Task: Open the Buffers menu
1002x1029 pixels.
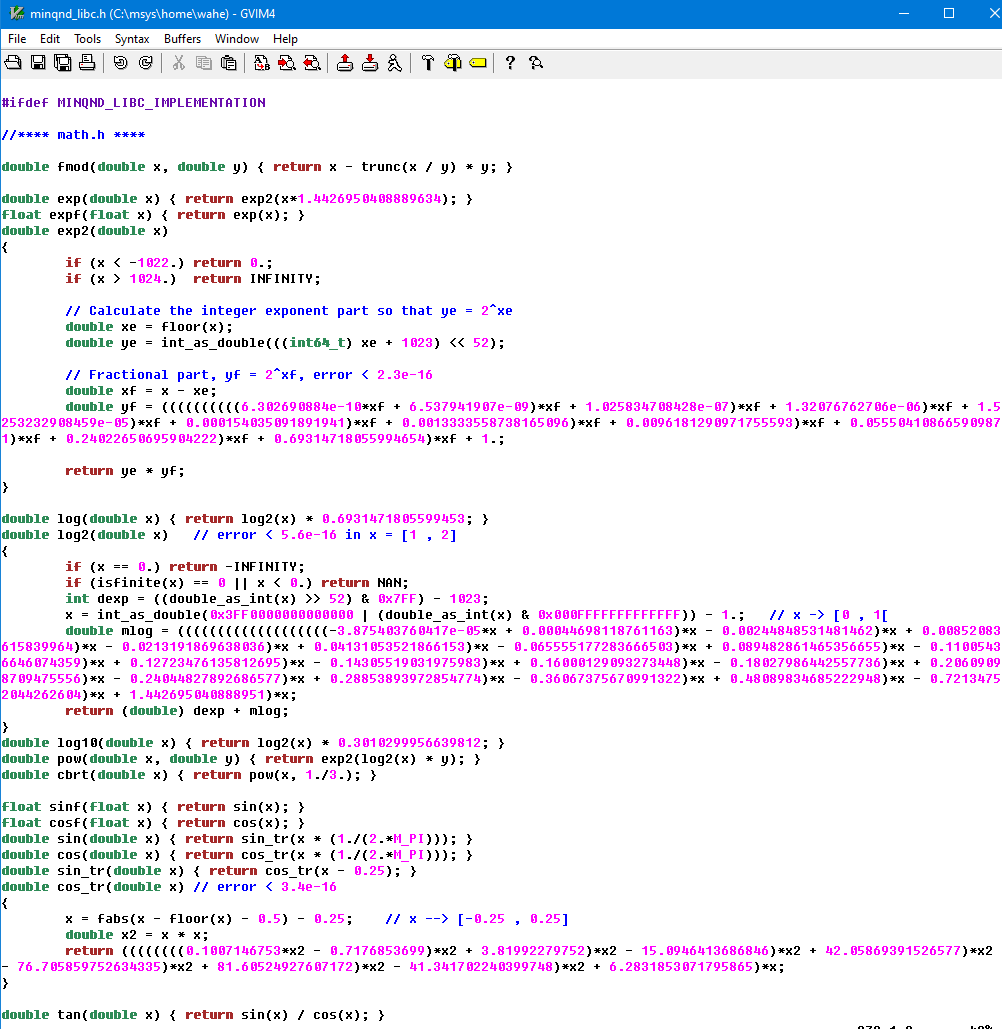Action: 182,39
